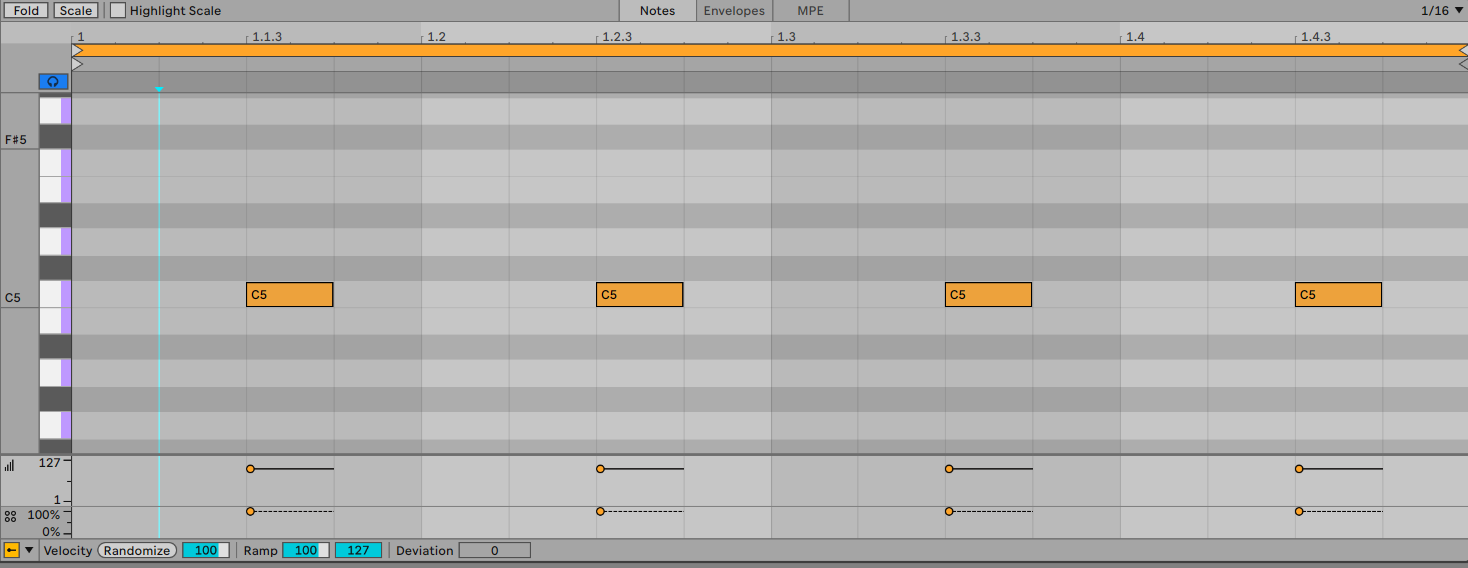1468x568 pixels.
Task: Click the 127 velocity scale label
Action: coord(50,463)
